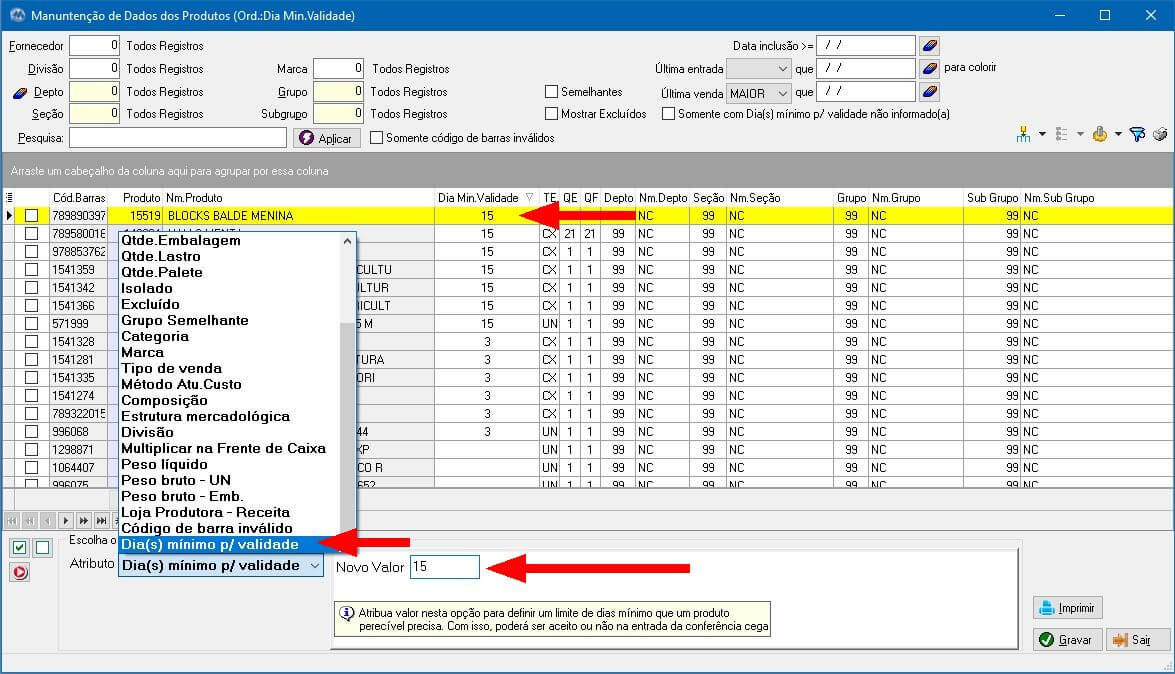Viewport: 1175px width, 674px height.
Task: Click the Aplicar button
Action: [x=327, y=138]
